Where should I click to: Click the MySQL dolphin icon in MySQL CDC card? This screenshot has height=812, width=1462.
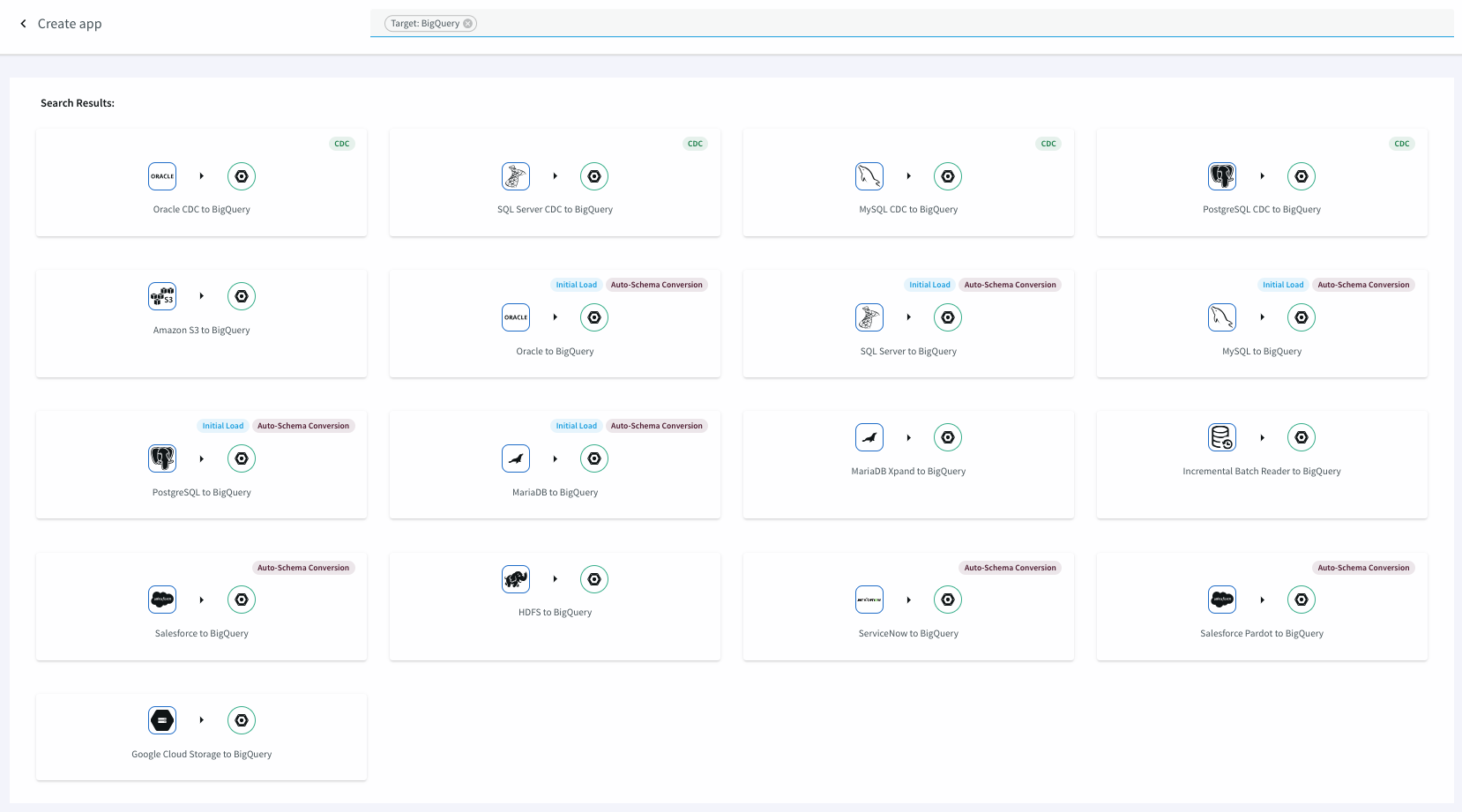coord(869,176)
